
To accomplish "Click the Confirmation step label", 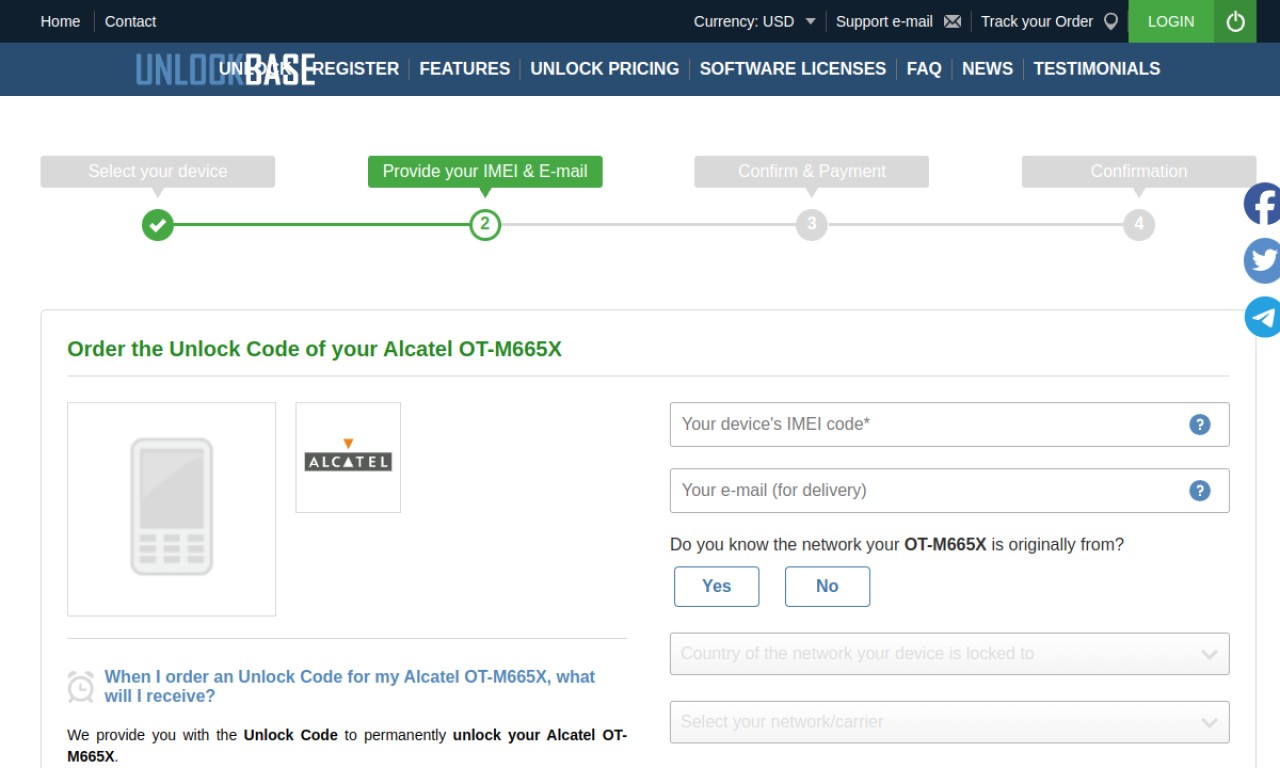I will 1139,171.
